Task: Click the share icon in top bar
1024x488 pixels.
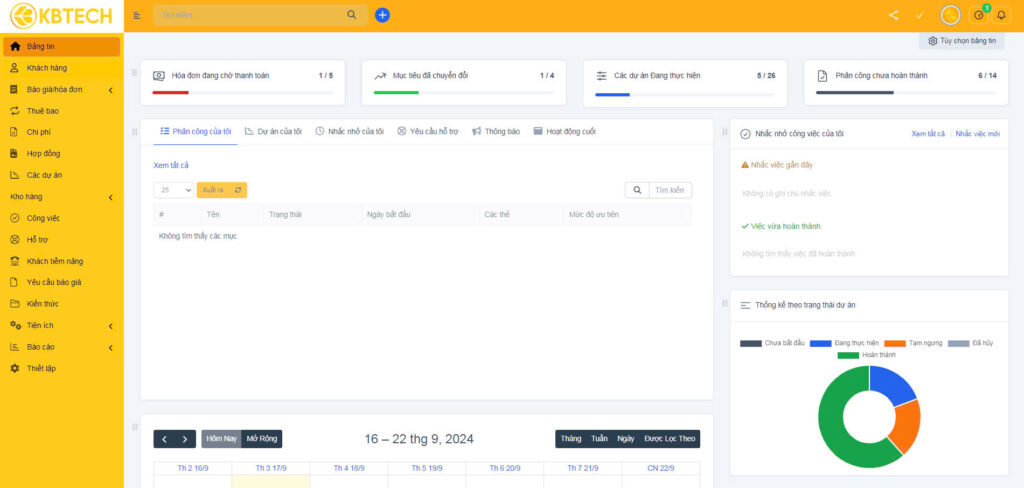Action: 893,15
